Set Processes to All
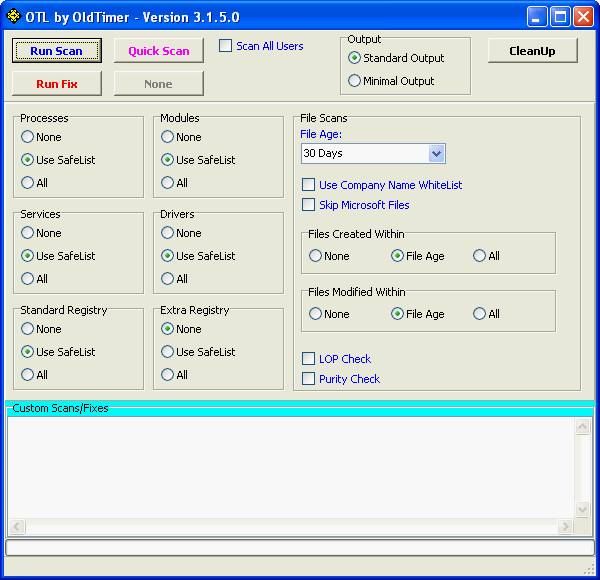Image resolution: width=600 pixels, height=580 pixels. (x=28, y=183)
